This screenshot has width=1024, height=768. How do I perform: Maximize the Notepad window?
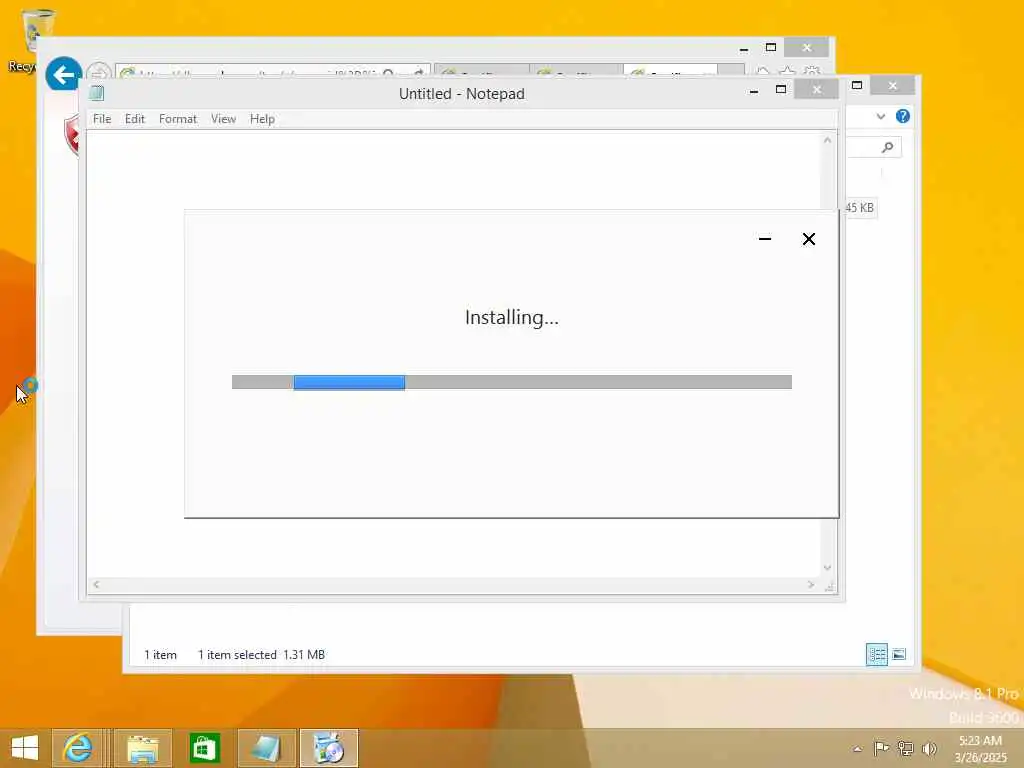pos(780,89)
